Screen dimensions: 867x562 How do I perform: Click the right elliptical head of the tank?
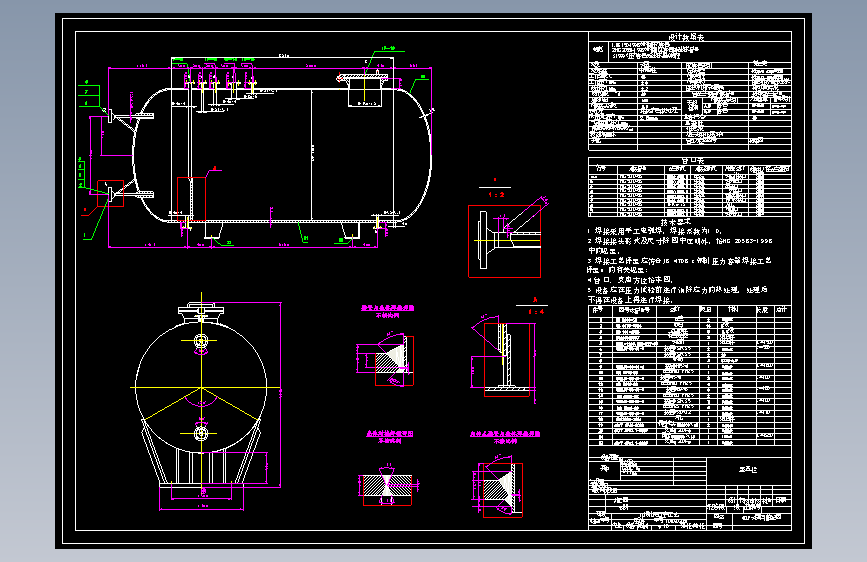pyautogui.click(x=414, y=155)
